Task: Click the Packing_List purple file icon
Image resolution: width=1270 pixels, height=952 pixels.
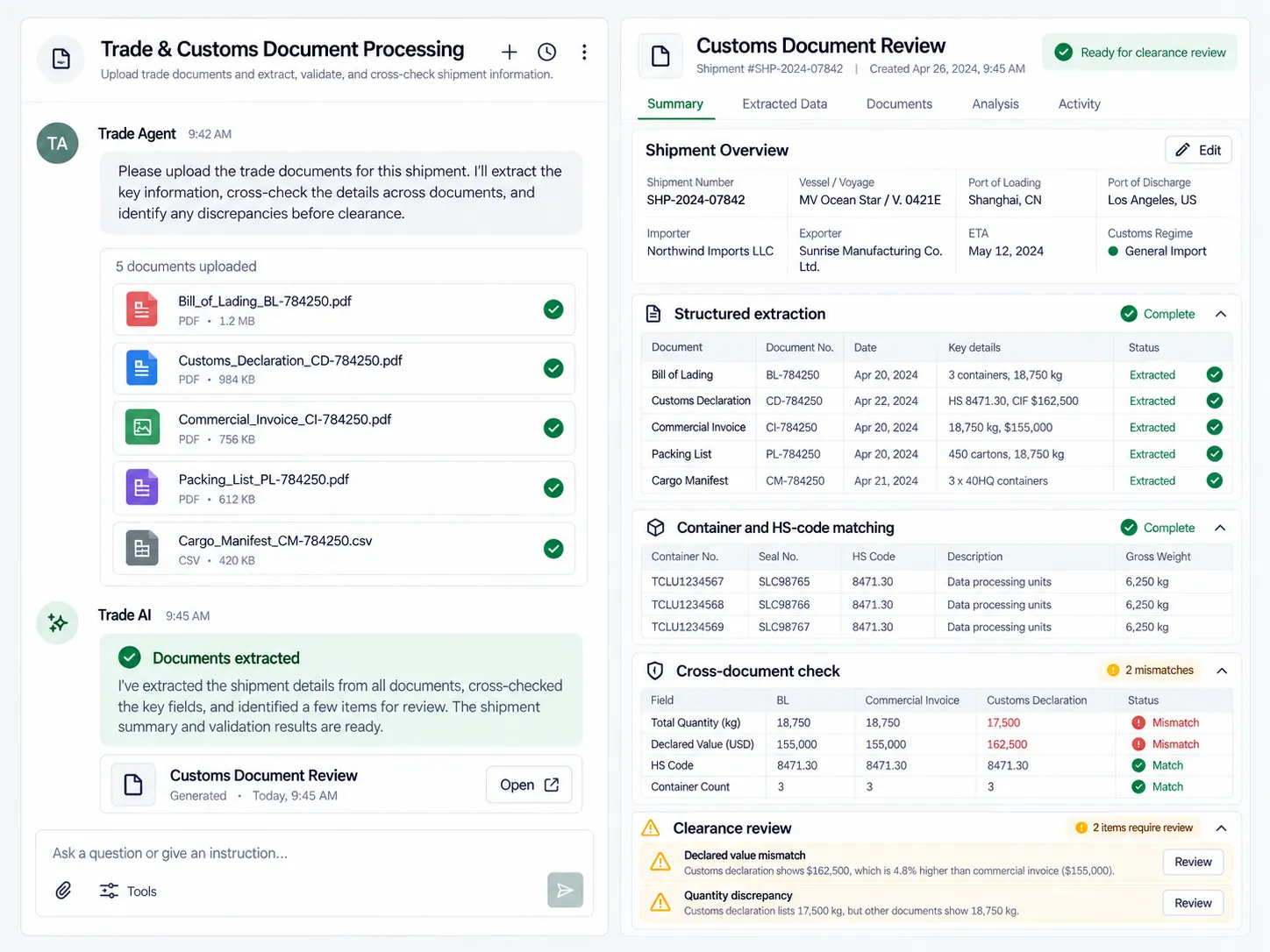Action: pos(142,487)
